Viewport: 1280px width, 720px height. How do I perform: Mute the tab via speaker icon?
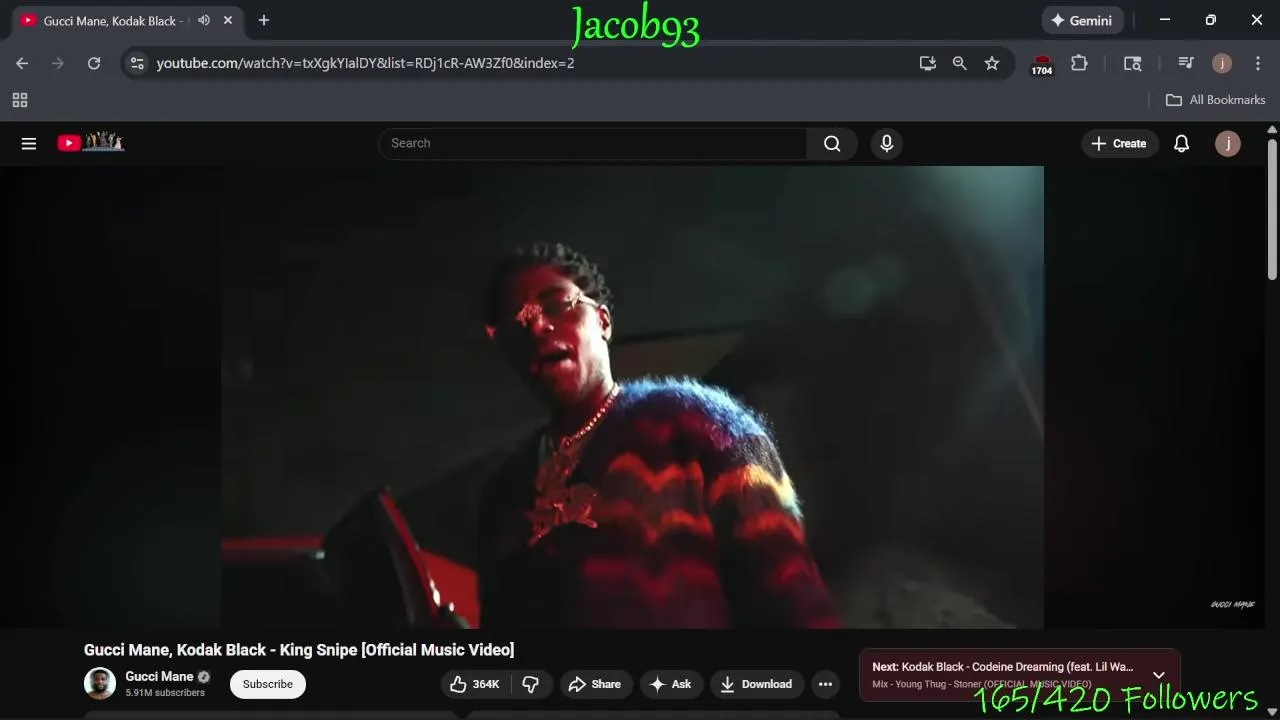click(x=204, y=20)
